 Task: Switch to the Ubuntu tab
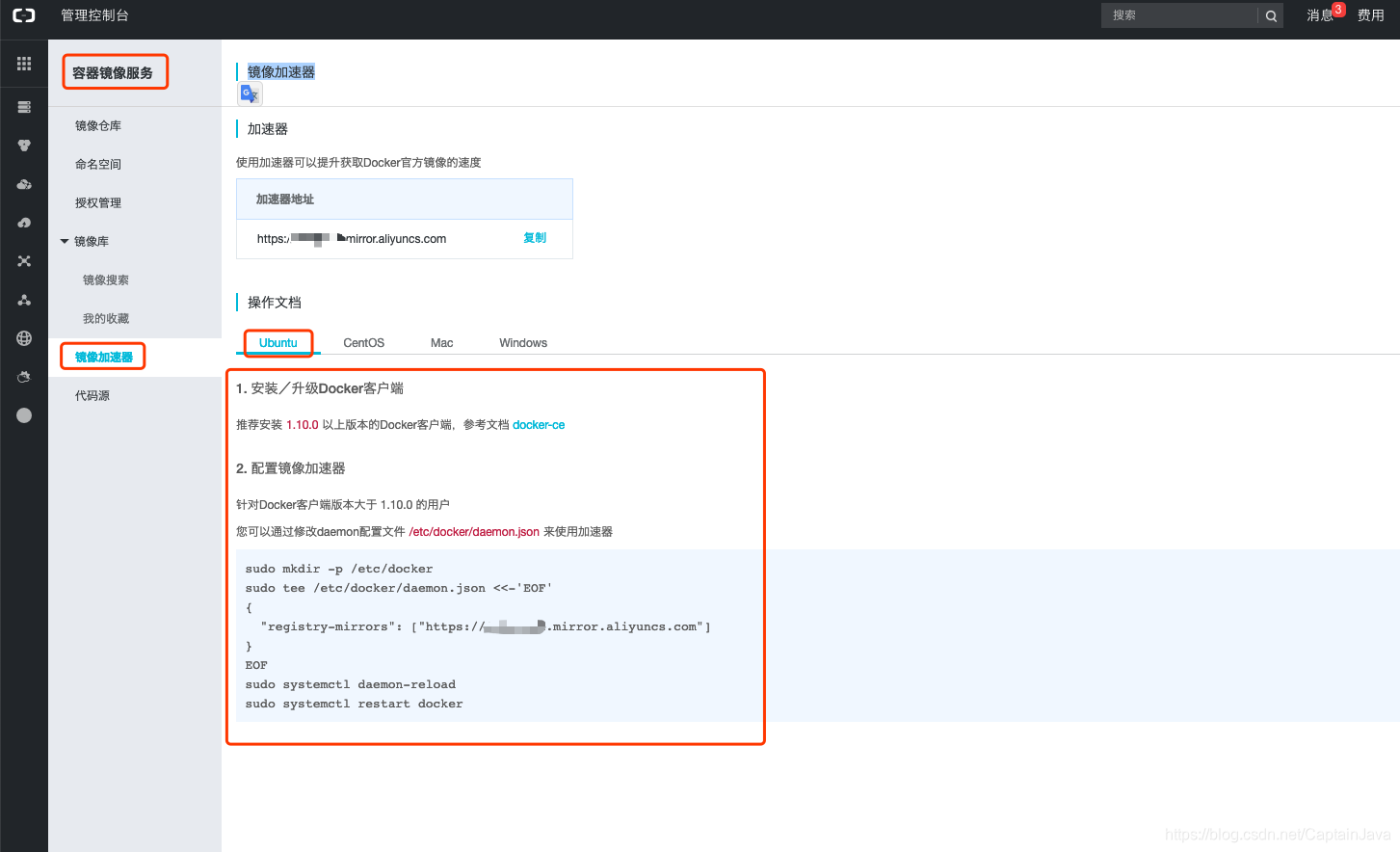[278, 343]
